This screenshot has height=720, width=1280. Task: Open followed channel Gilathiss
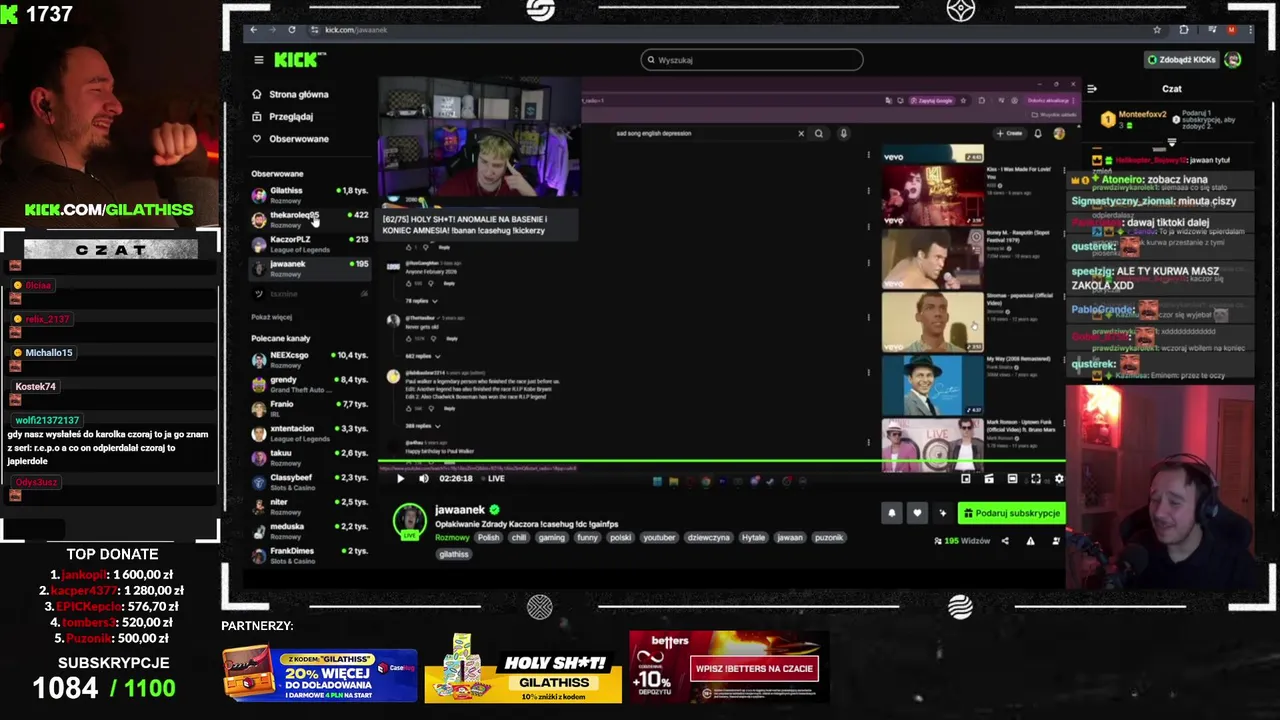[x=309, y=194]
